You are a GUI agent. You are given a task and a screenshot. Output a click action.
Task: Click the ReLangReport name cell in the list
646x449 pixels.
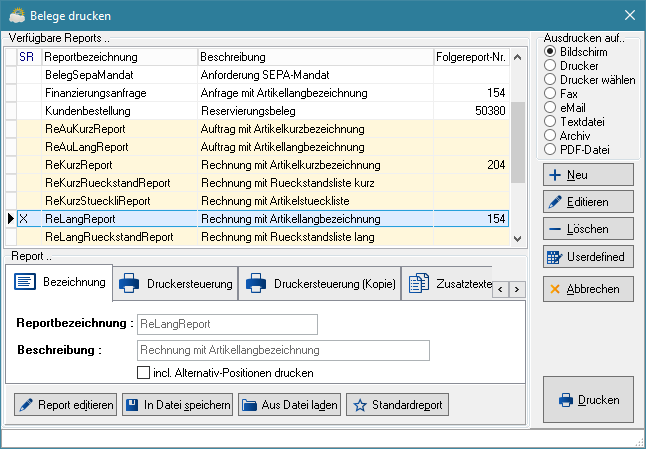click(119, 219)
